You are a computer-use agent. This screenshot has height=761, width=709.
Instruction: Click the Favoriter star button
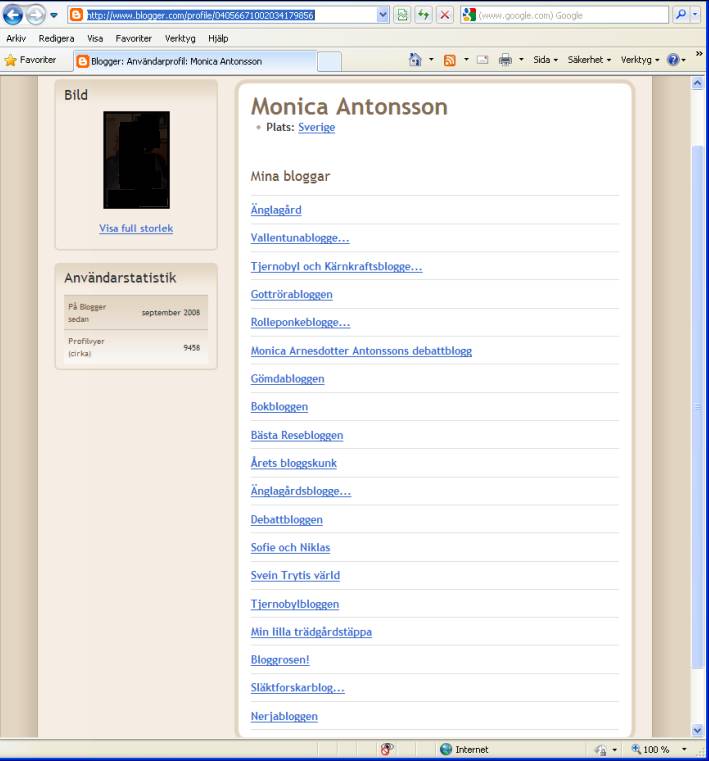(30, 60)
